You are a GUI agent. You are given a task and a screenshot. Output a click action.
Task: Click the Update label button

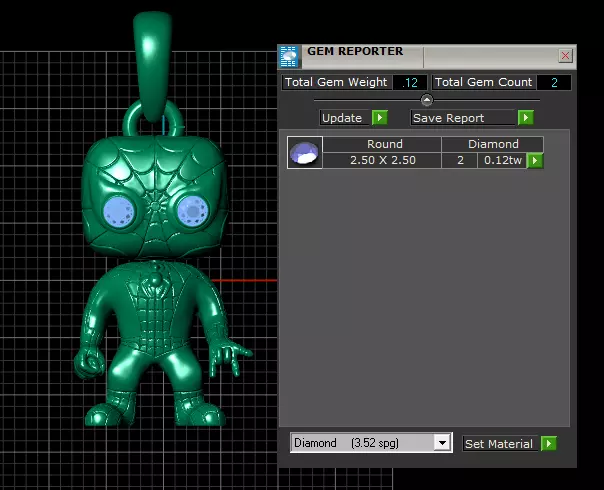click(342, 118)
